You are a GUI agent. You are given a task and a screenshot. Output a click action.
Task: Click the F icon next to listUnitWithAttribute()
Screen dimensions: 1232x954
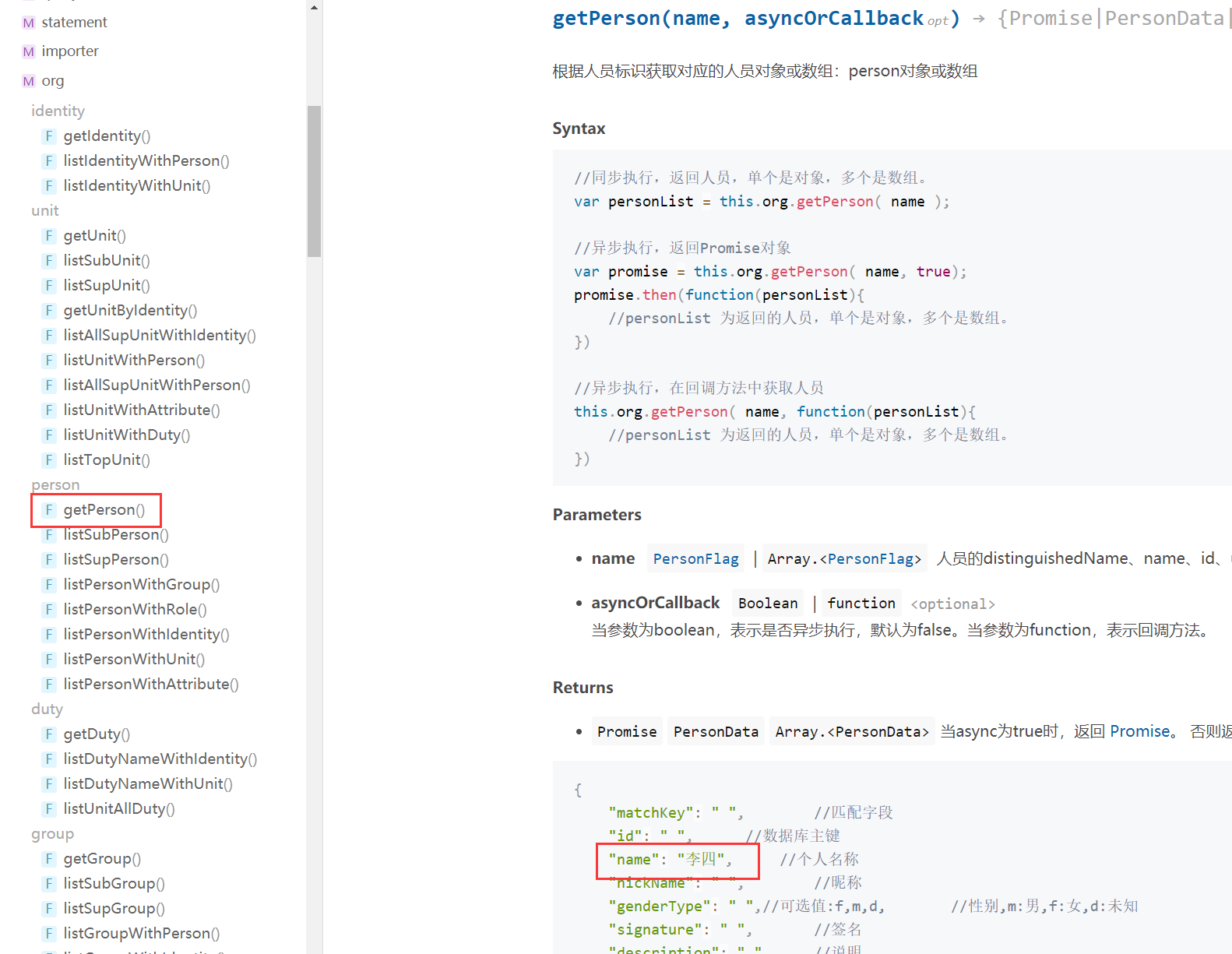49,410
